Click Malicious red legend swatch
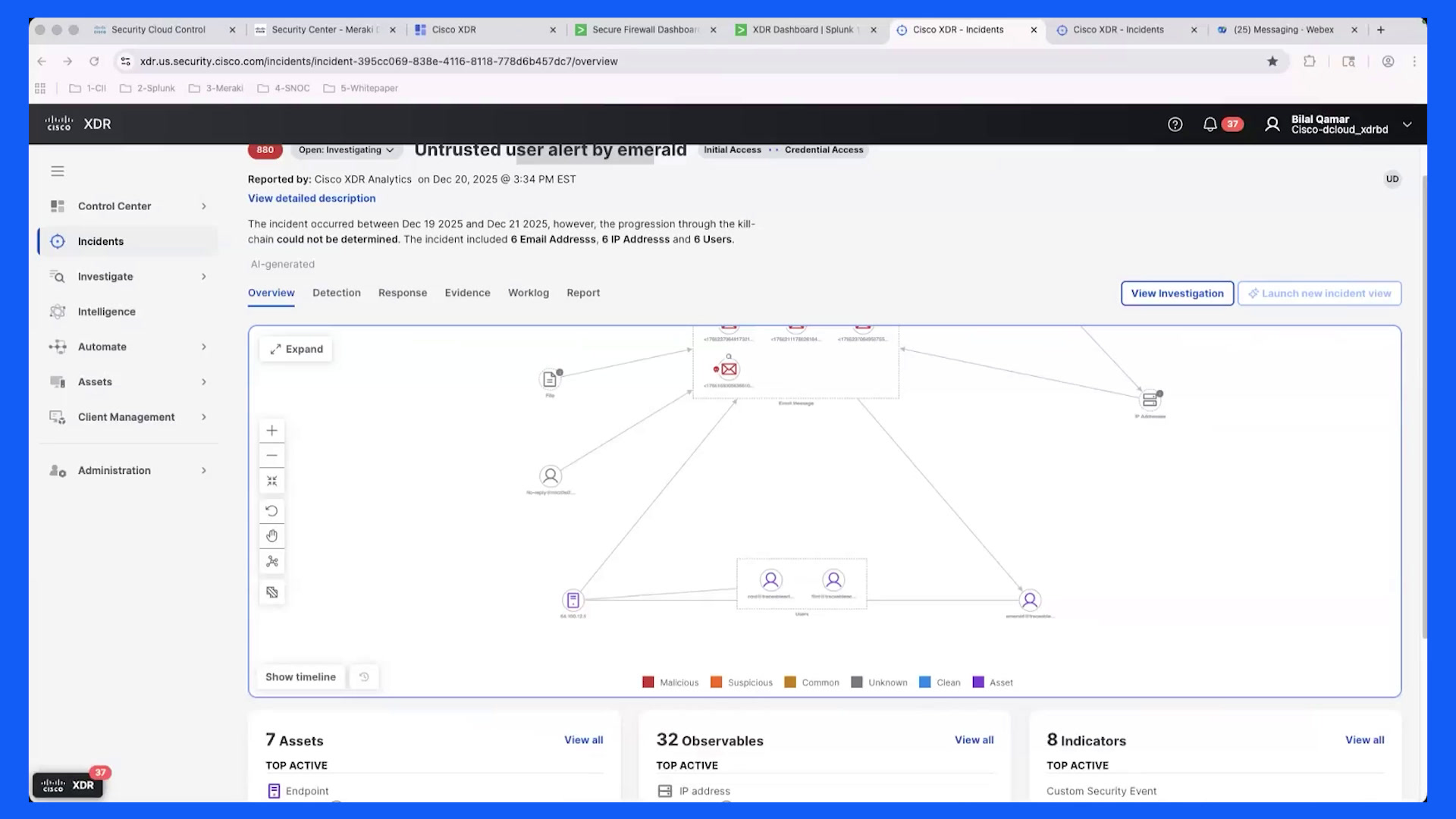The height and width of the screenshot is (819, 1456). click(648, 682)
